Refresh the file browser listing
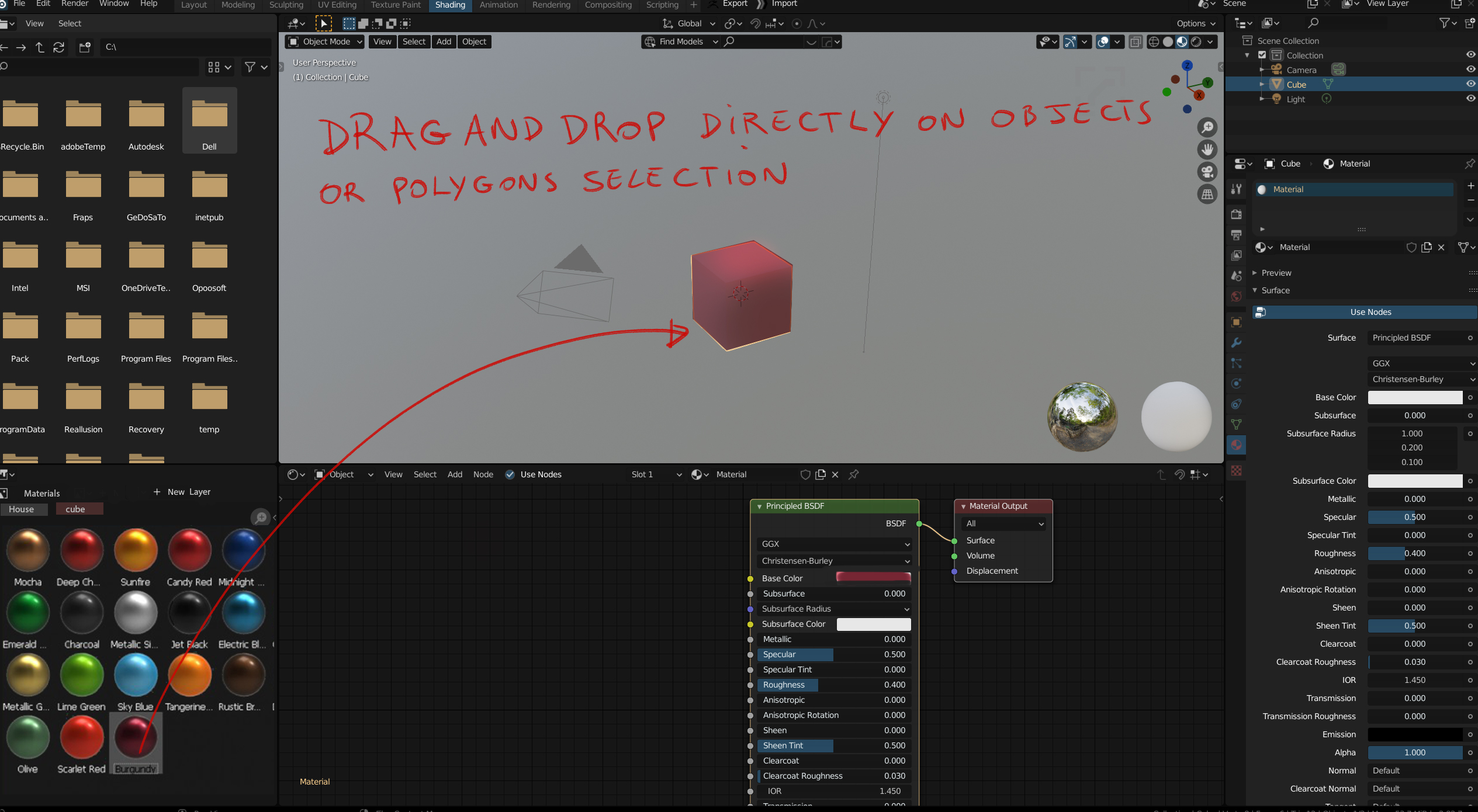 [59, 47]
